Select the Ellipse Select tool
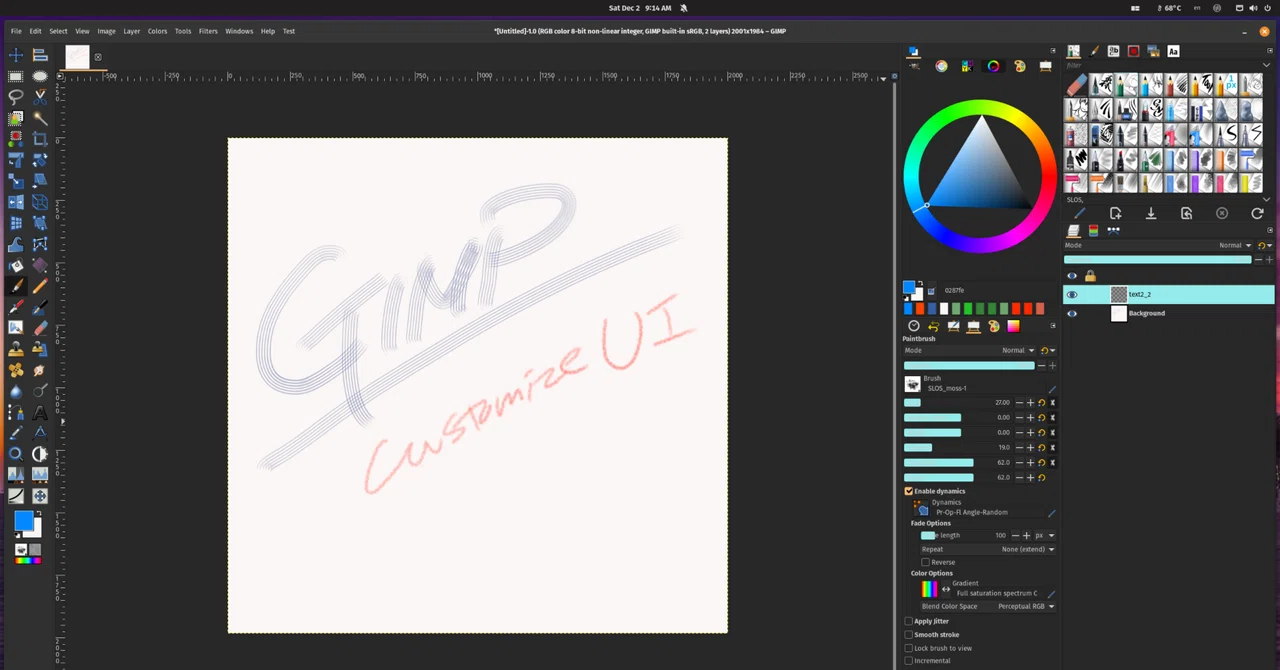Image resolution: width=1280 pixels, height=670 pixels. click(40, 76)
